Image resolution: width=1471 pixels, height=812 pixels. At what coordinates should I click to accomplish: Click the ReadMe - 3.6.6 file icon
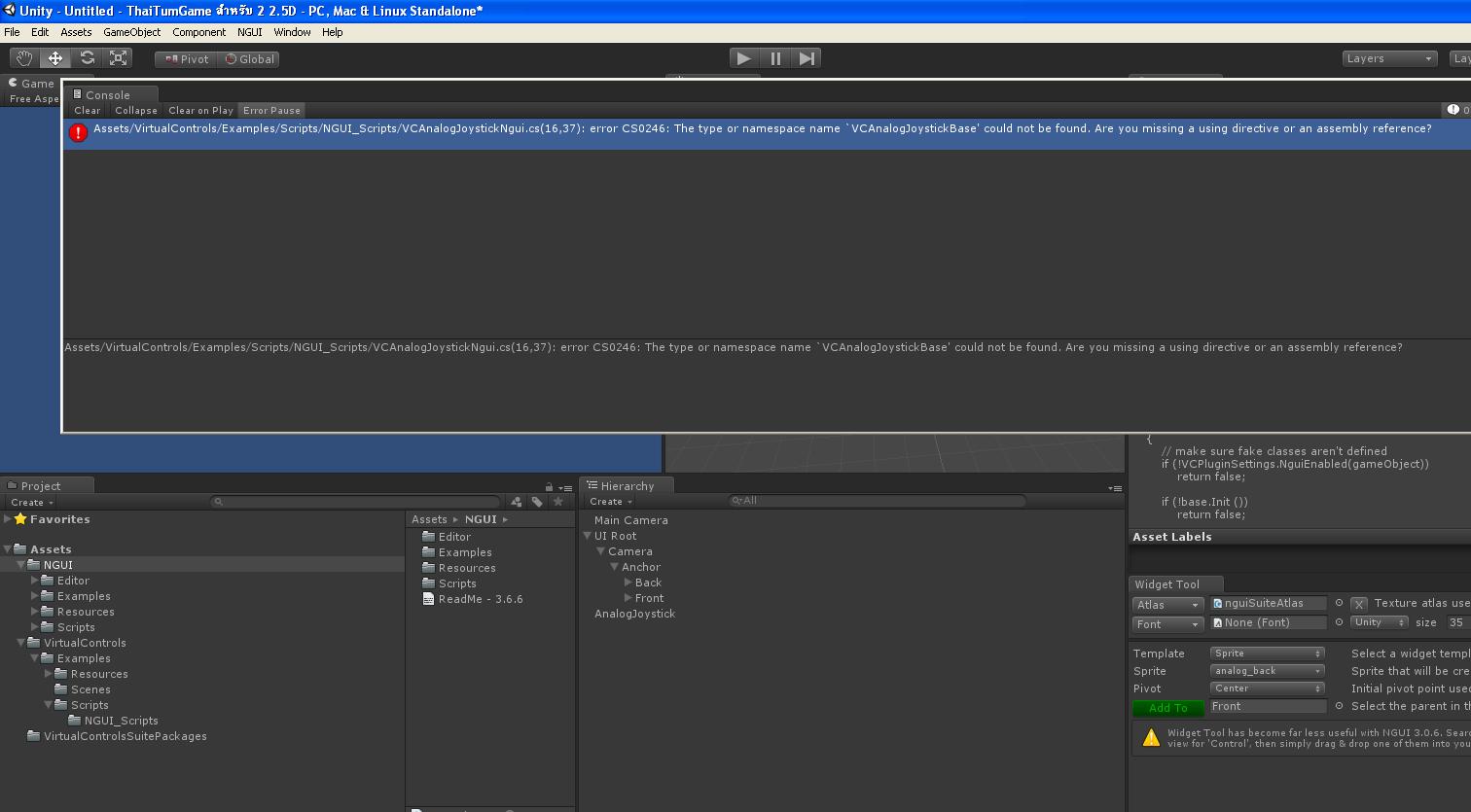428,599
